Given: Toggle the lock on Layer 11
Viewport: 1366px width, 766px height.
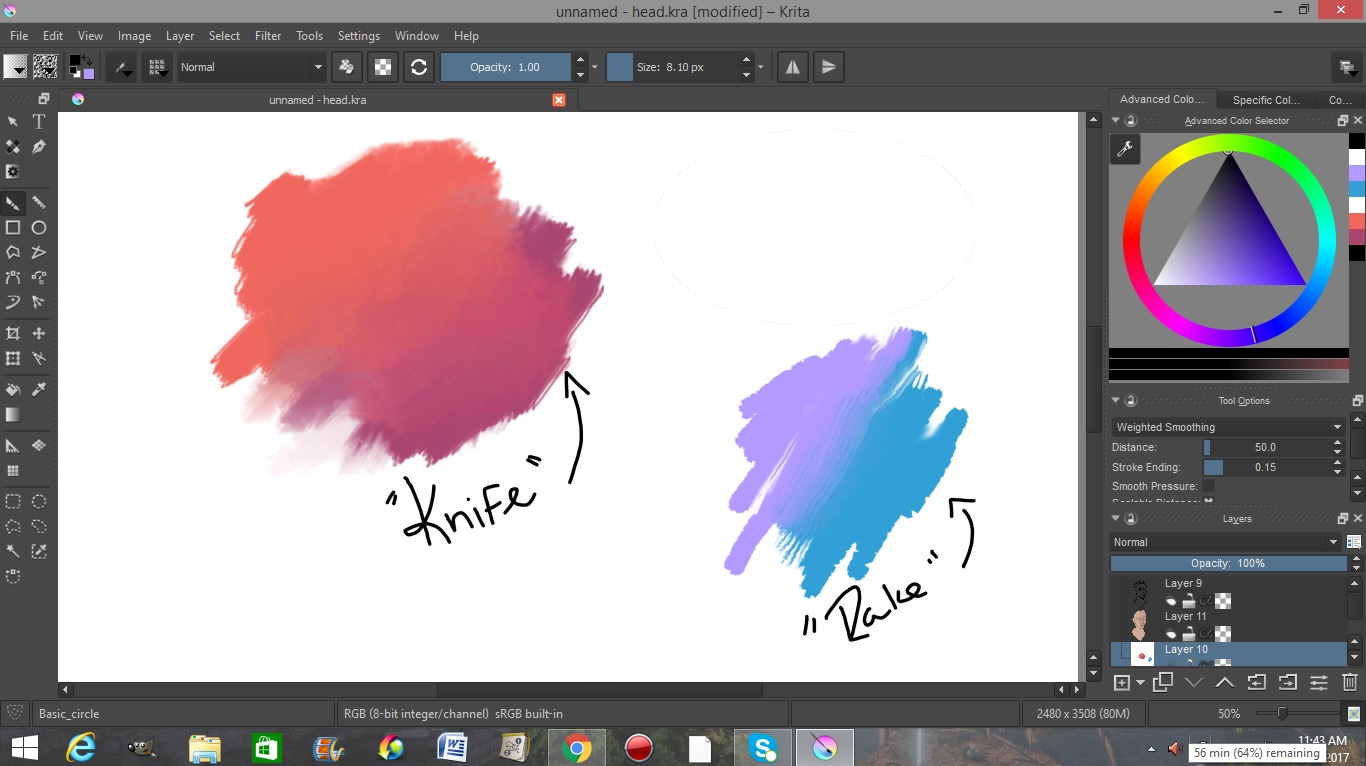Looking at the screenshot, I should coord(1189,633).
